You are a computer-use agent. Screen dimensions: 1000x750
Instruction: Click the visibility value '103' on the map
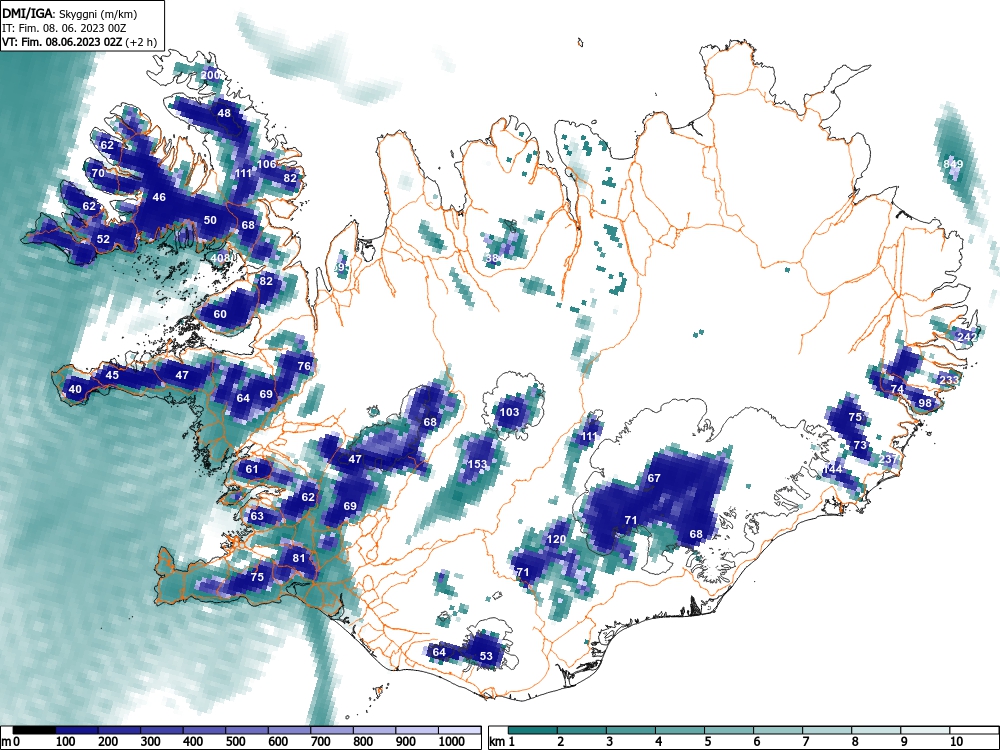509,412
